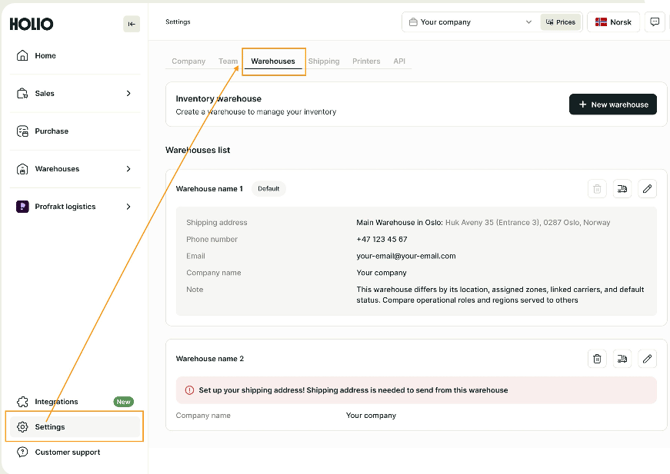
Task: Collapse the sidebar with the arrow icon
Action: 131,24
